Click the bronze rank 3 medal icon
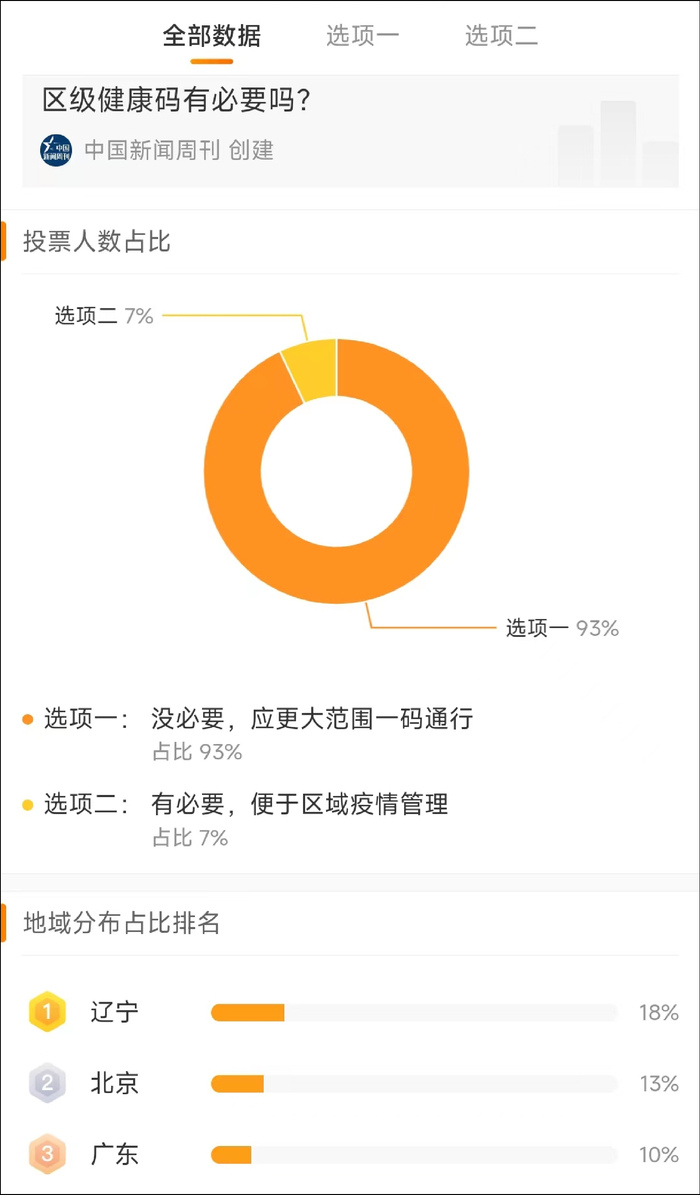 coord(47,1155)
